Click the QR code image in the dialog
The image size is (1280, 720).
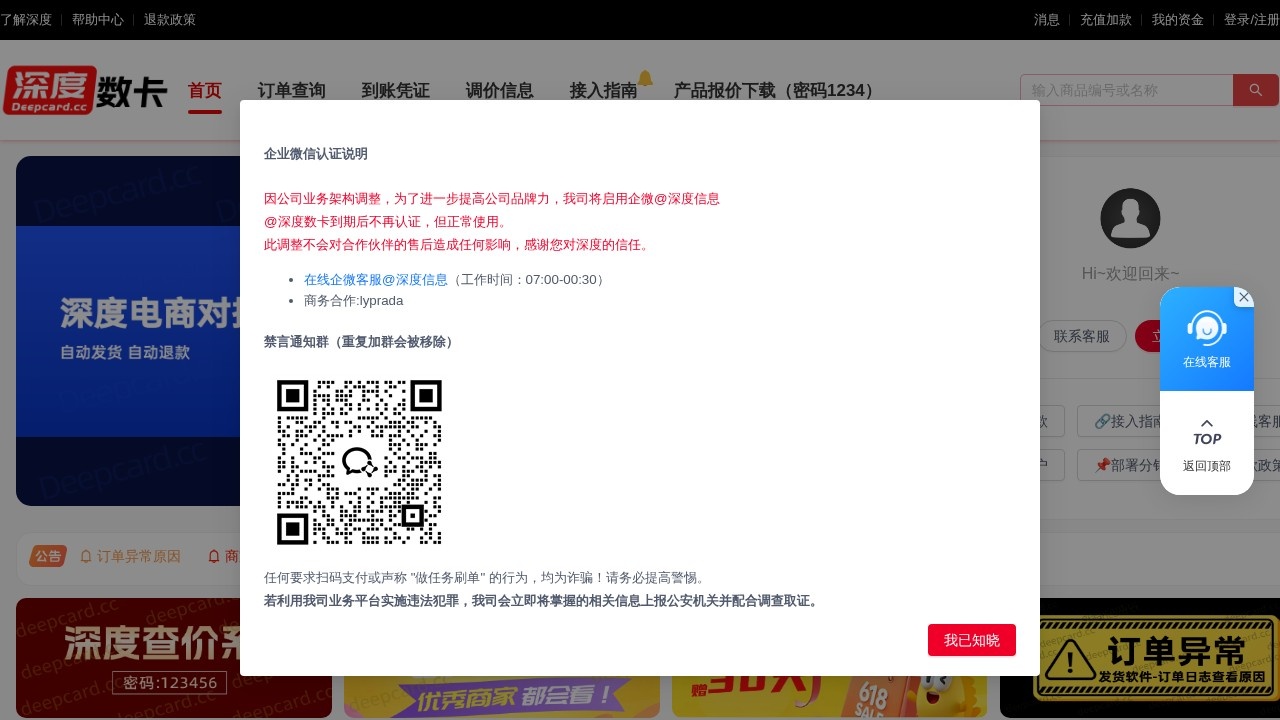[359, 462]
